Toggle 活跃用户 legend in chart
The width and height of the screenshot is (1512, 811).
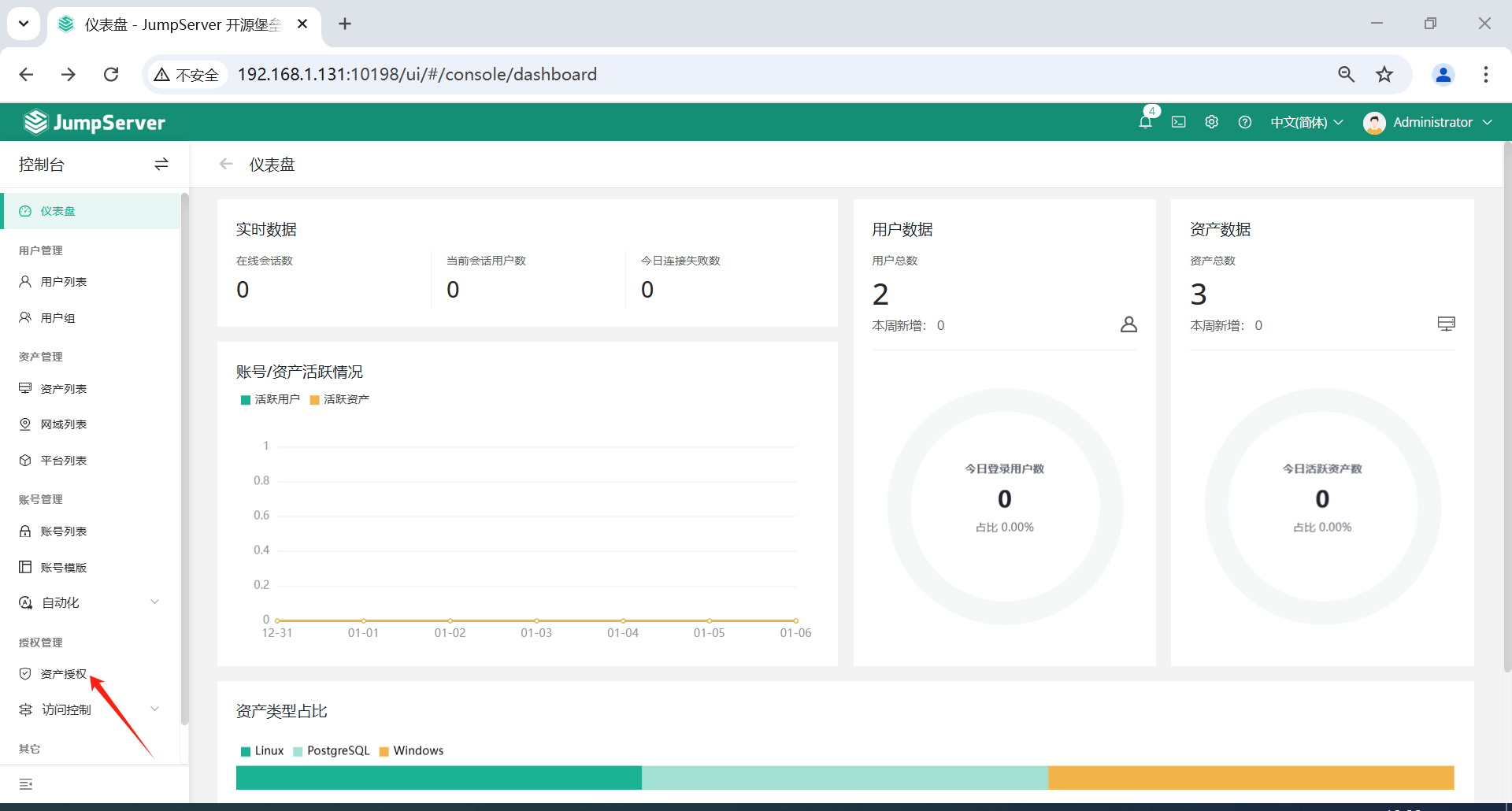(x=270, y=400)
